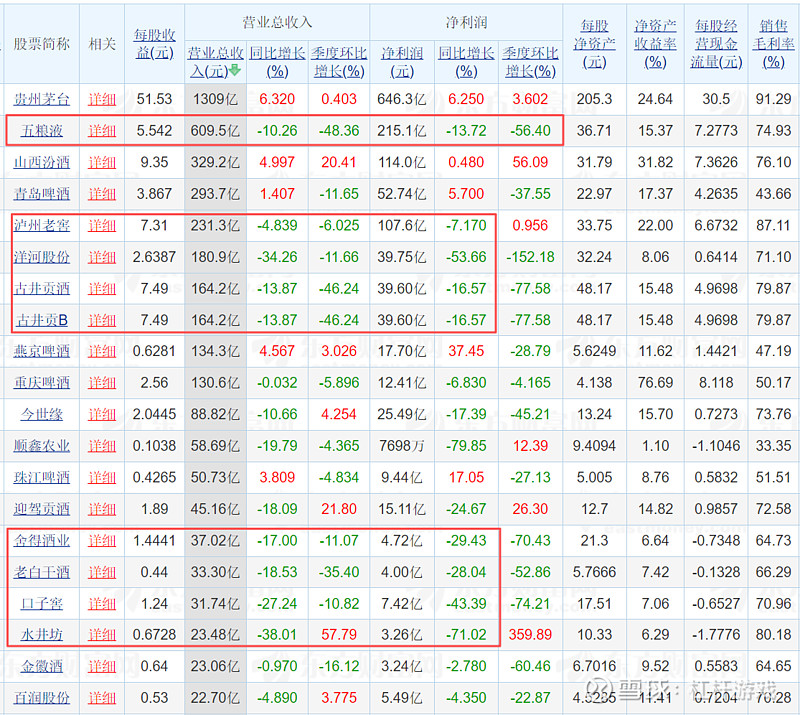This screenshot has height=715, width=800.
Task: Open 详细 link for 燕京啤酒
Action: (x=102, y=351)
